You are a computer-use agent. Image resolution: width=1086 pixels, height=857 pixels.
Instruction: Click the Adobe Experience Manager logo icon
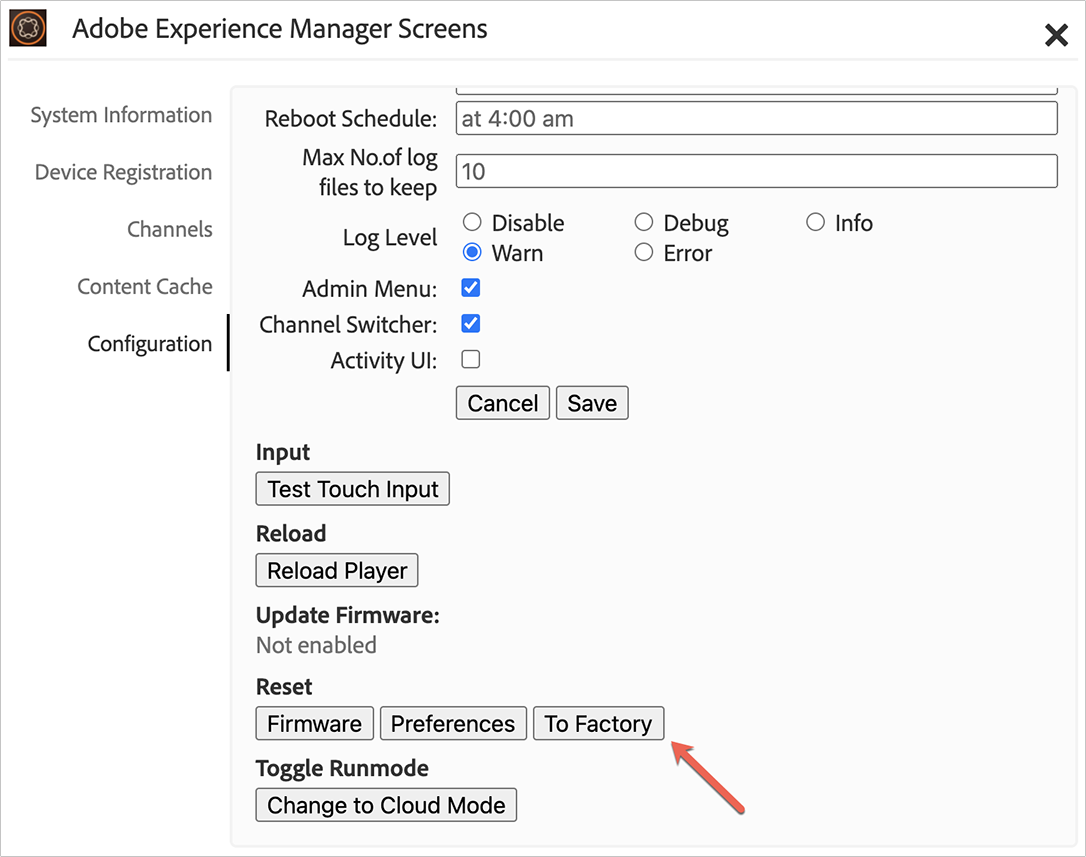[x=29, y=29]
